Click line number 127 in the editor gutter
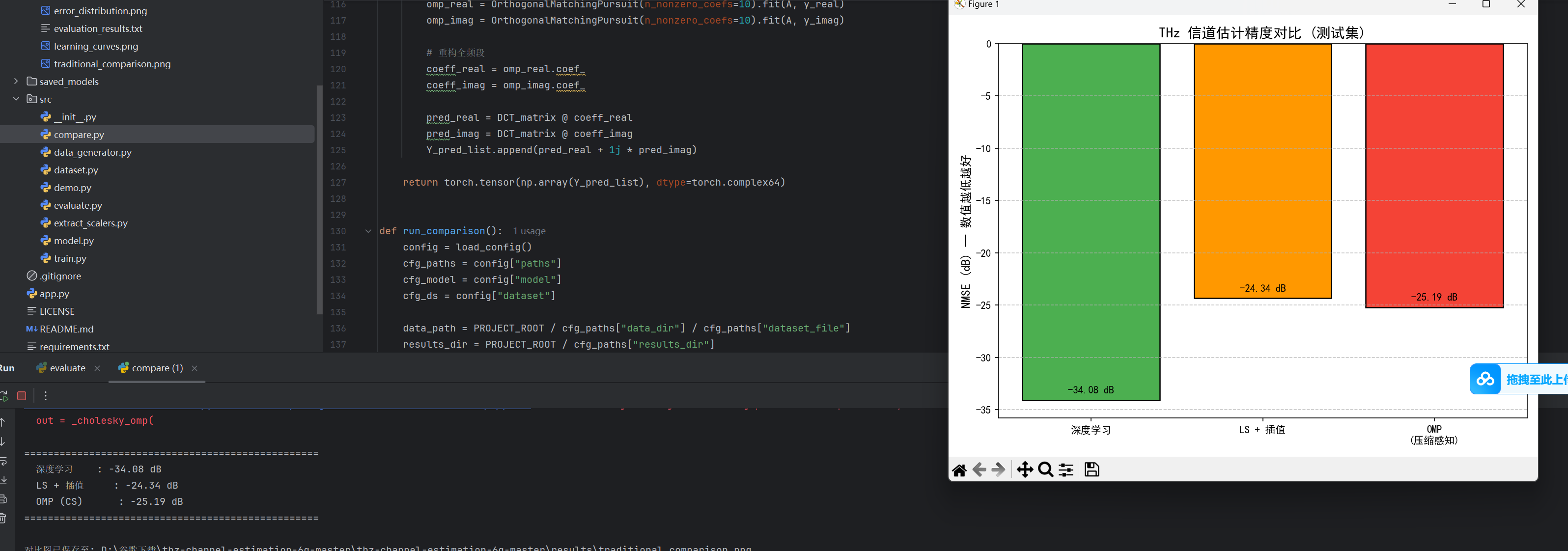 tap(338, 183)
